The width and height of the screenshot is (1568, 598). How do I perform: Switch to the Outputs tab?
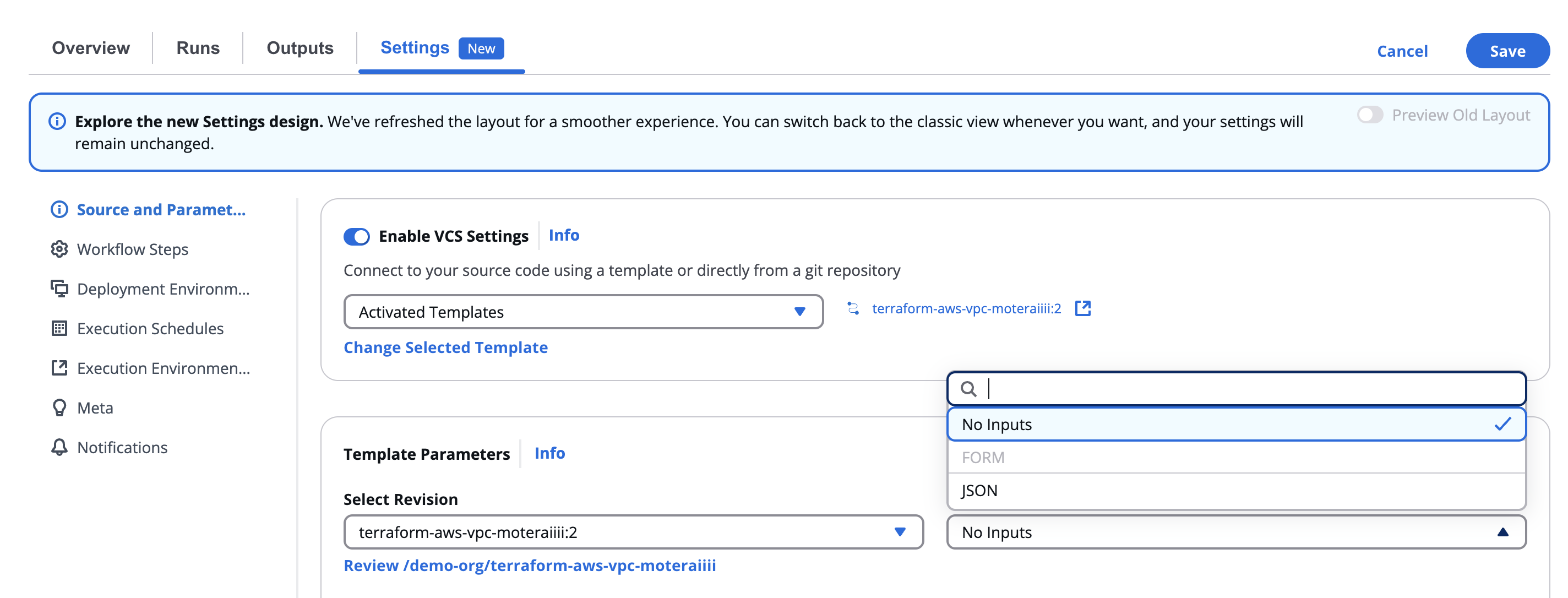300,48
